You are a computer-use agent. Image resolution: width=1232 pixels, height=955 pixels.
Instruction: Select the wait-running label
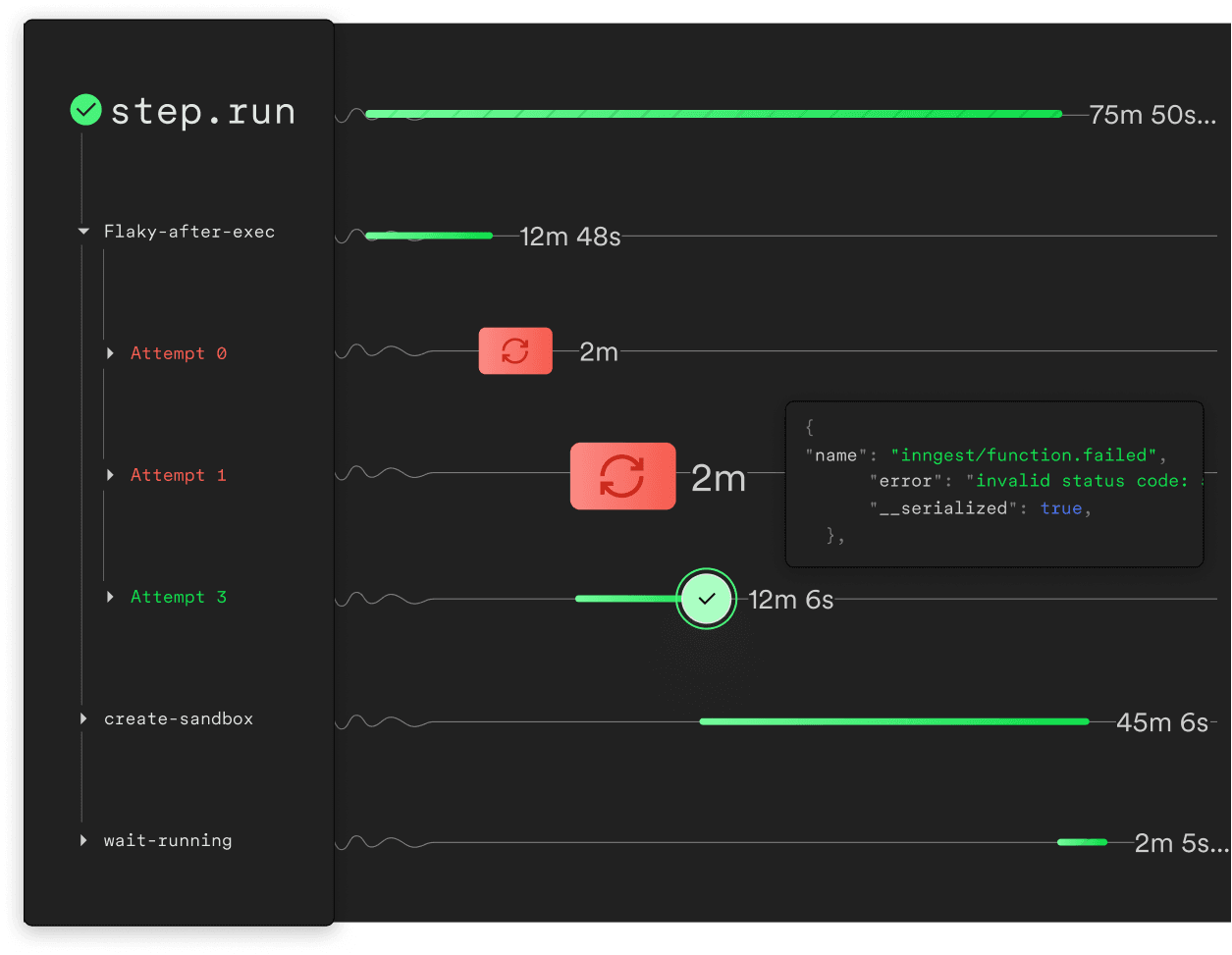168,840
